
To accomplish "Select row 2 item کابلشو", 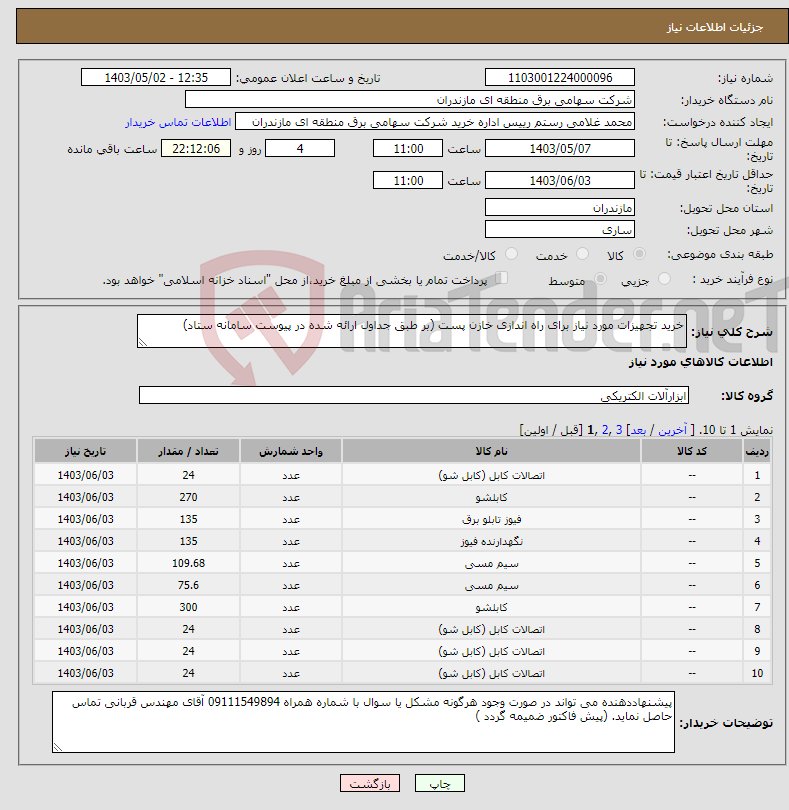I will [x=491, y=497].
